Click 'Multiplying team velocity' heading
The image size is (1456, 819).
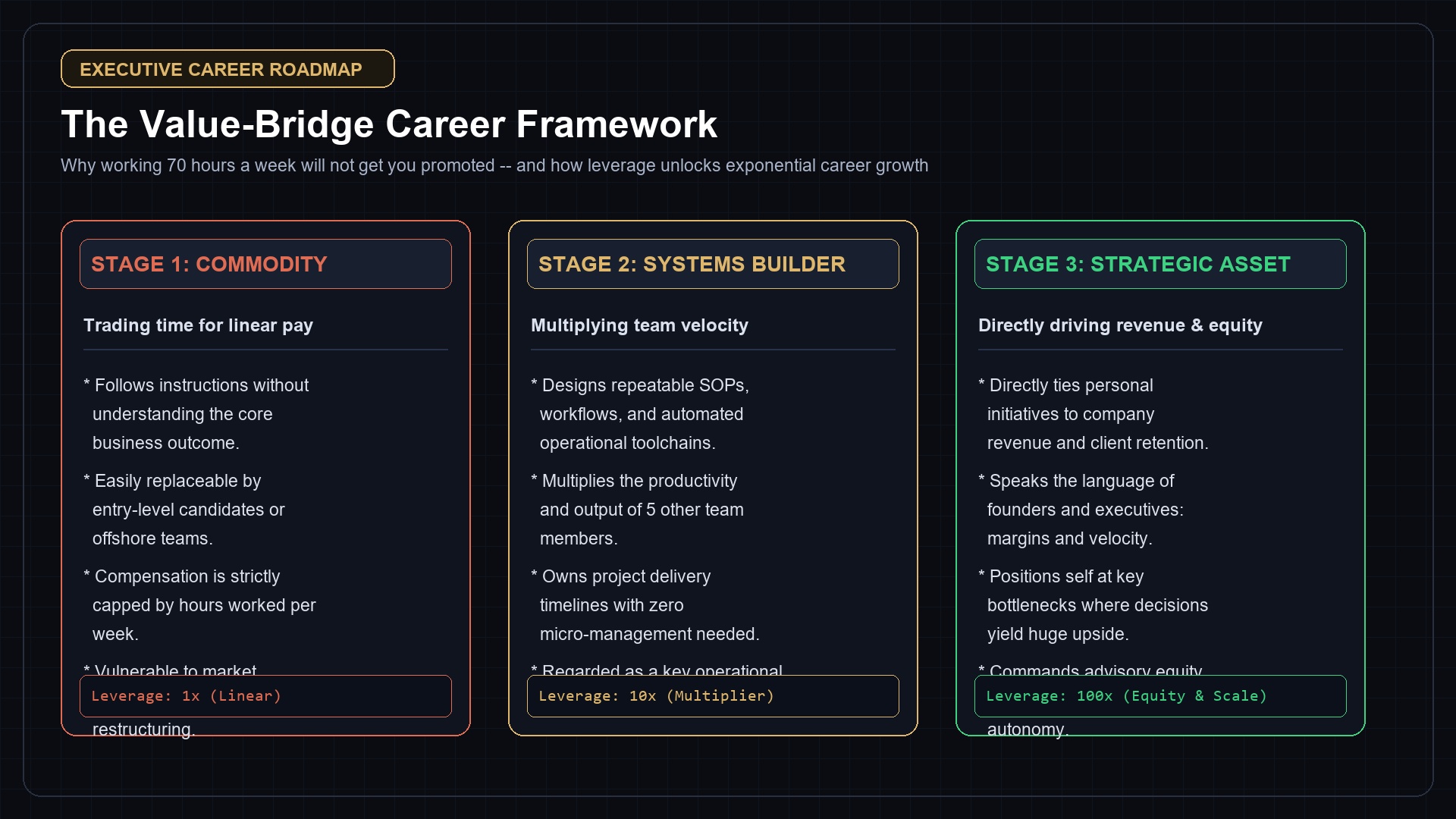[639, 325]
